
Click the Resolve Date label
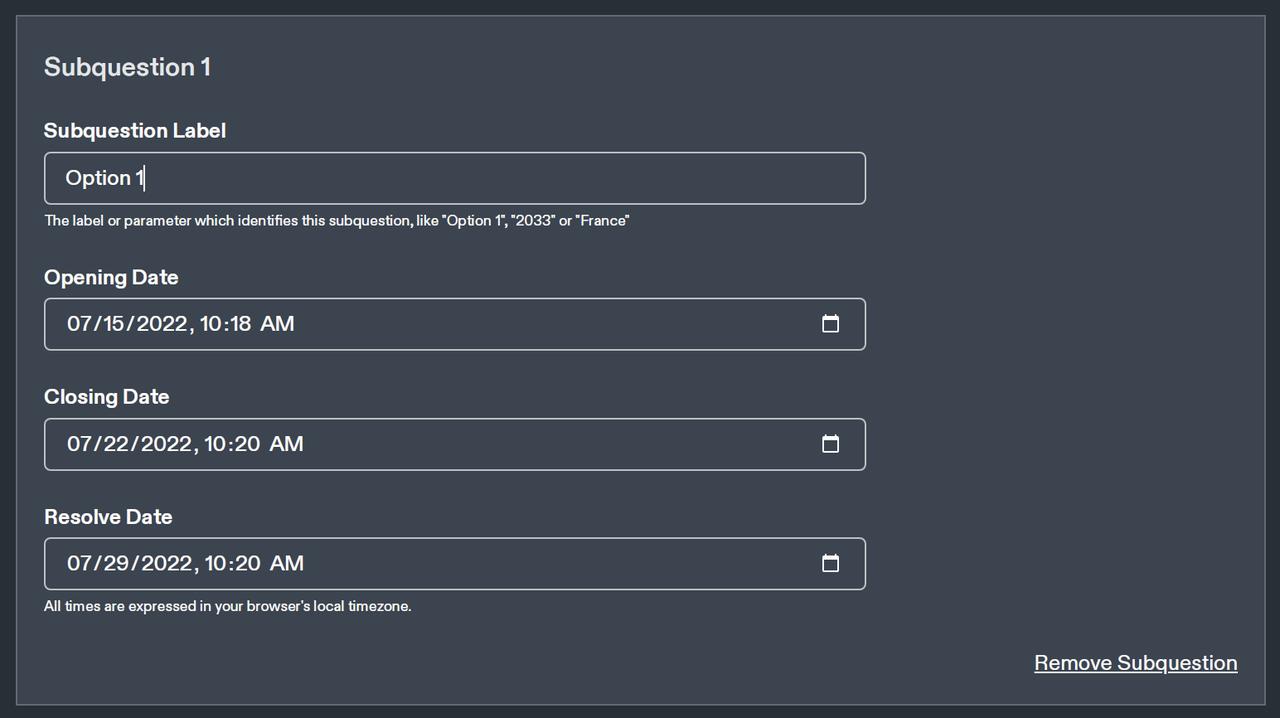(x=108, y=517)
